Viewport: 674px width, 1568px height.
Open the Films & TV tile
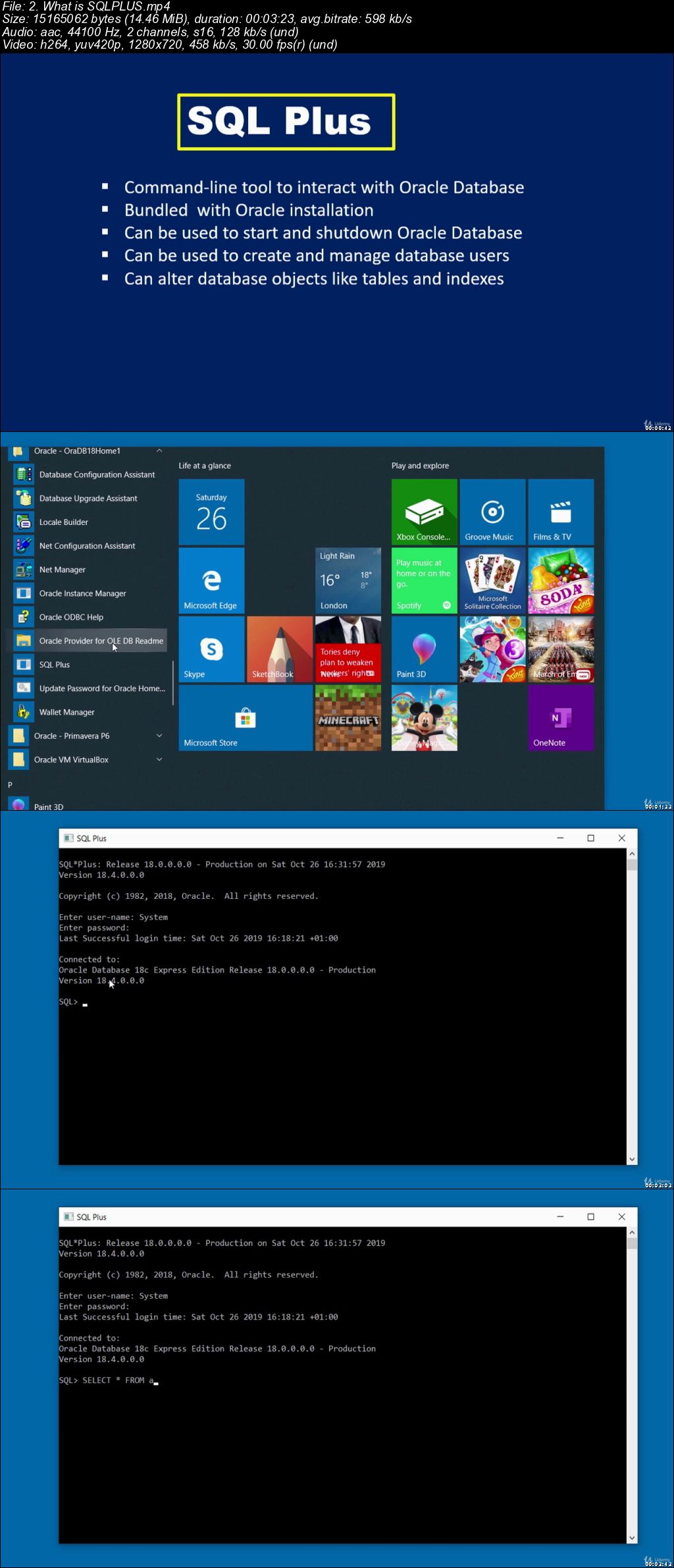click(x=561, y=512)
